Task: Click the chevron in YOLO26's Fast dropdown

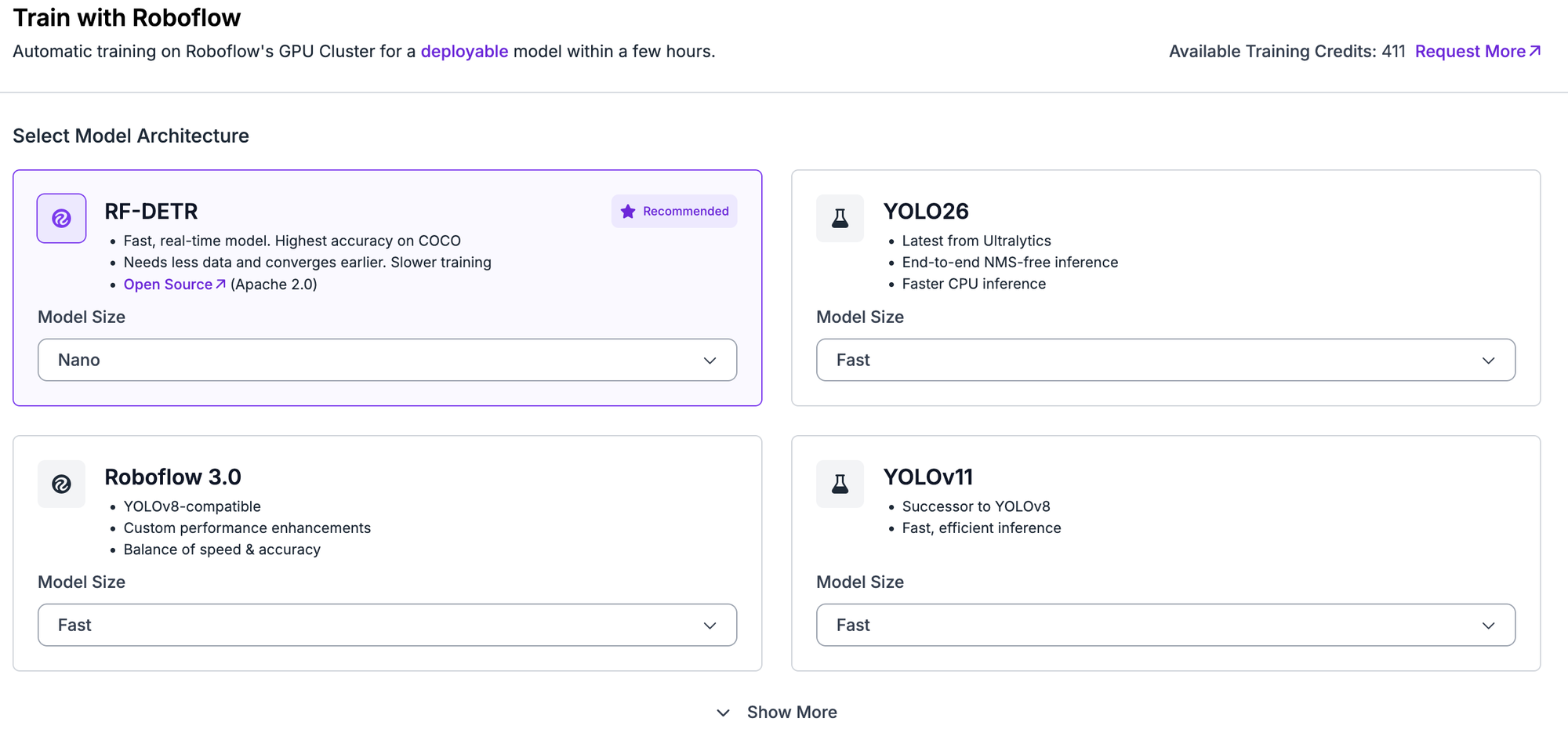Action: tap(1488, 361)
